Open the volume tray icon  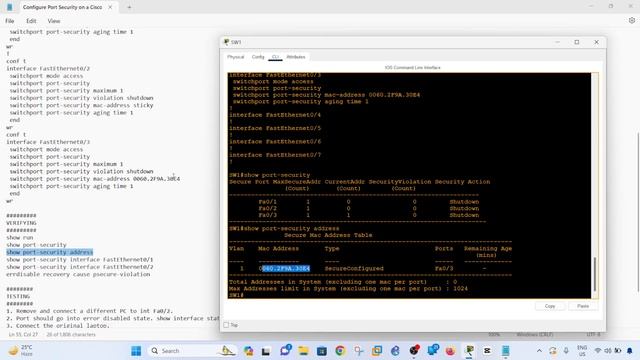tap(608, 351)
